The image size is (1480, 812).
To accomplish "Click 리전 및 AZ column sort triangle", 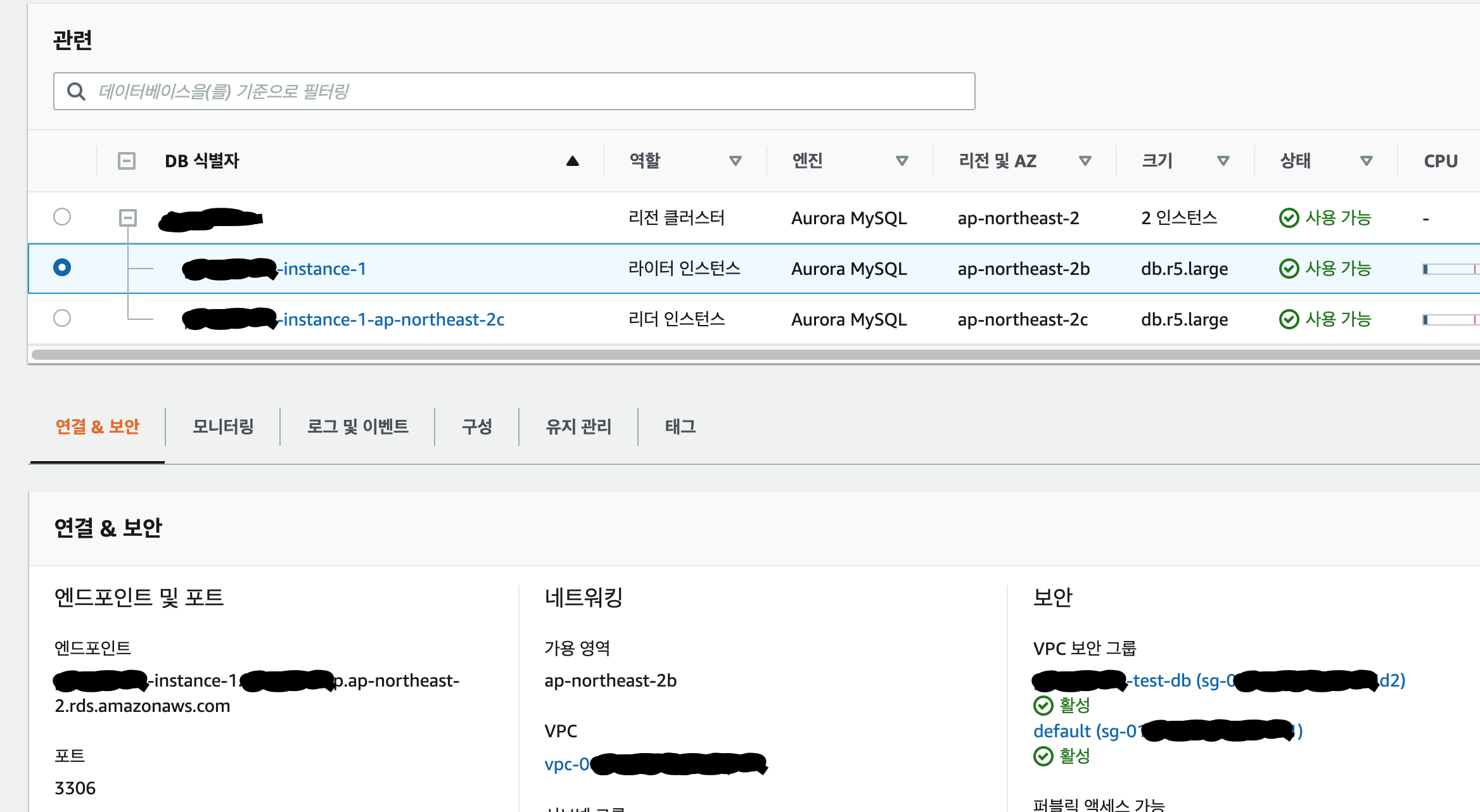I will (1085, 161).
